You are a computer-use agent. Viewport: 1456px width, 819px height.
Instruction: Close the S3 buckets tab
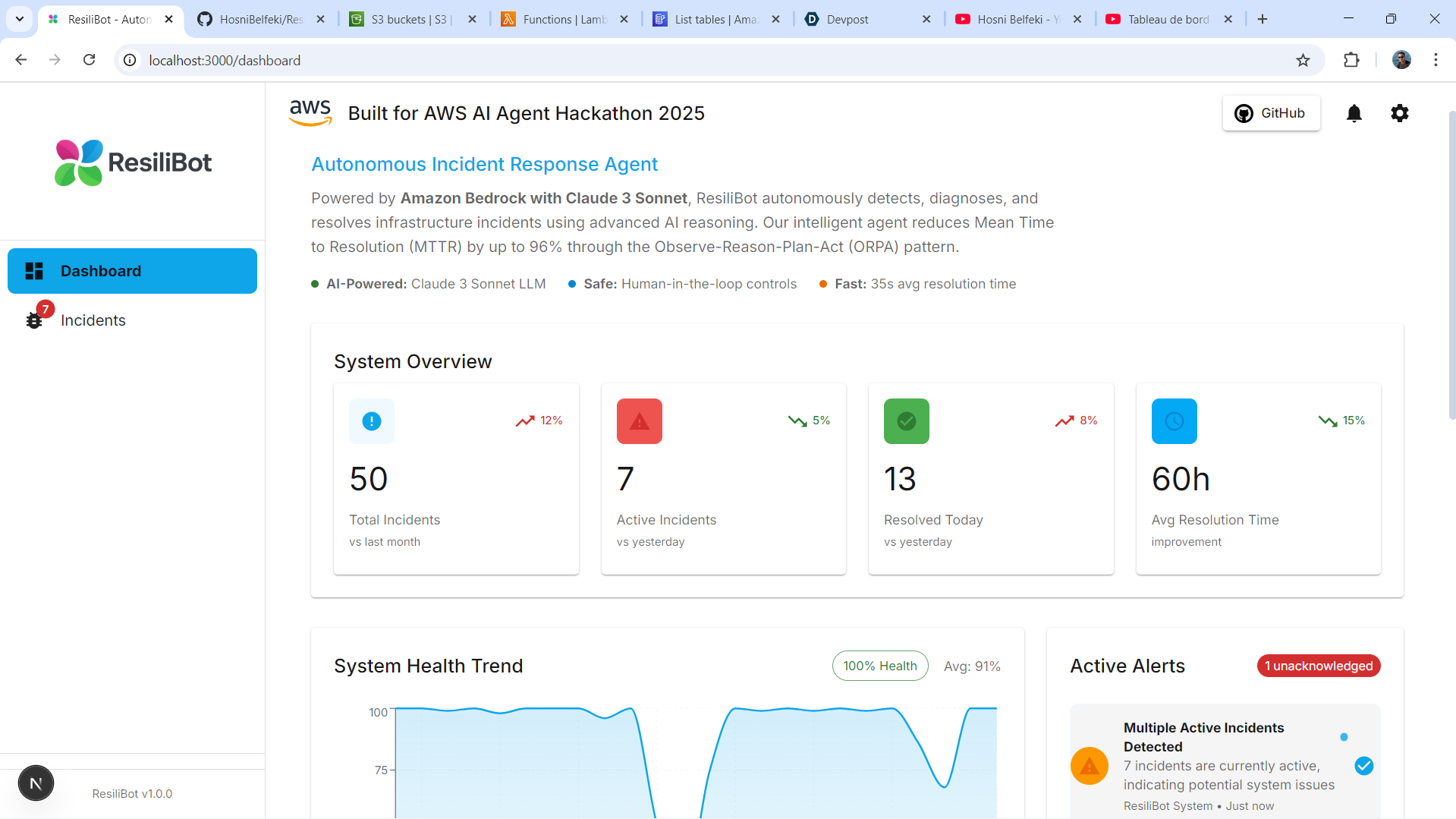coord(473,19)
